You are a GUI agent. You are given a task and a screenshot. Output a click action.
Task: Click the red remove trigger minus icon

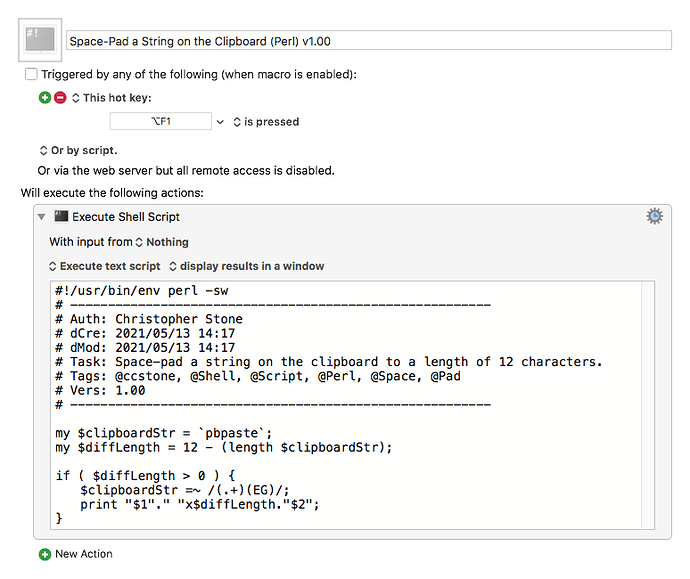[x=59, y=98]
